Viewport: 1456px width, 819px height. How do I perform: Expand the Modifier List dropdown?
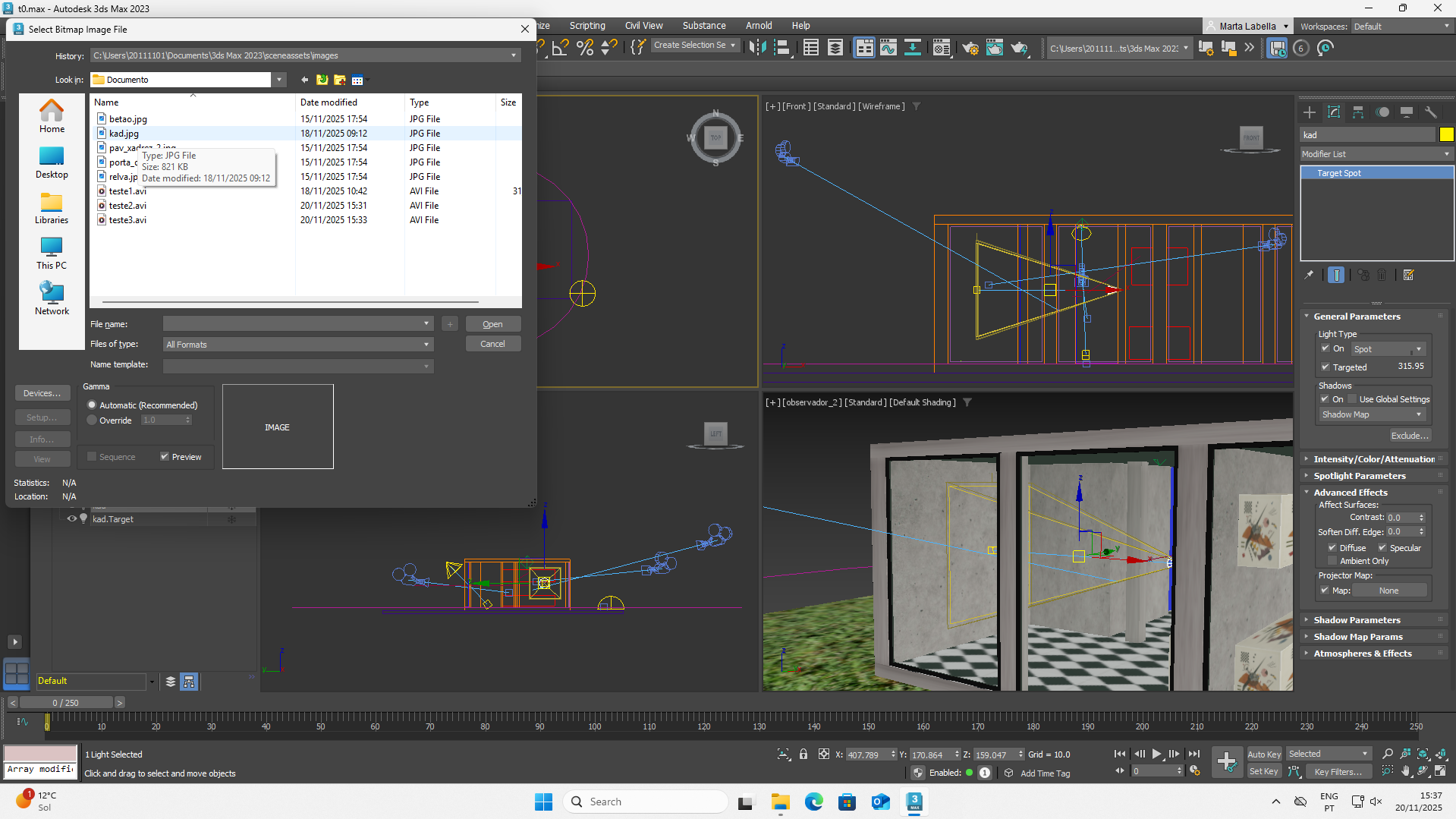coord(1376,154)
